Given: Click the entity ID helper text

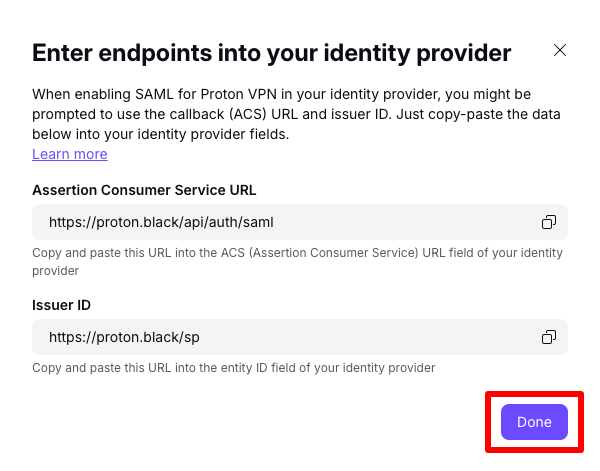Looking at the screenshot, I should point(233,368).
